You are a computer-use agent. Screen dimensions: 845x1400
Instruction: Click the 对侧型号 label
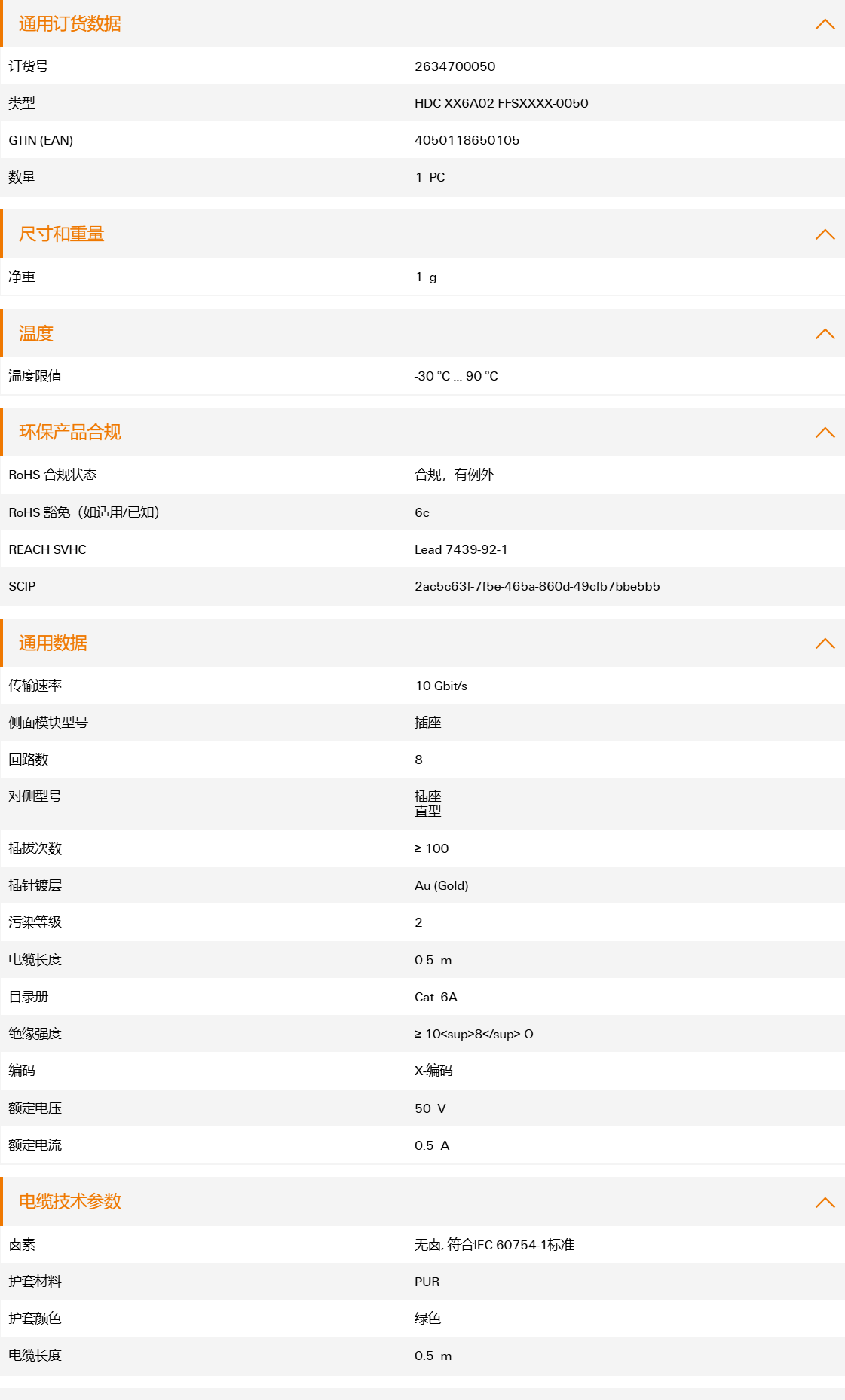pos(35,796)
